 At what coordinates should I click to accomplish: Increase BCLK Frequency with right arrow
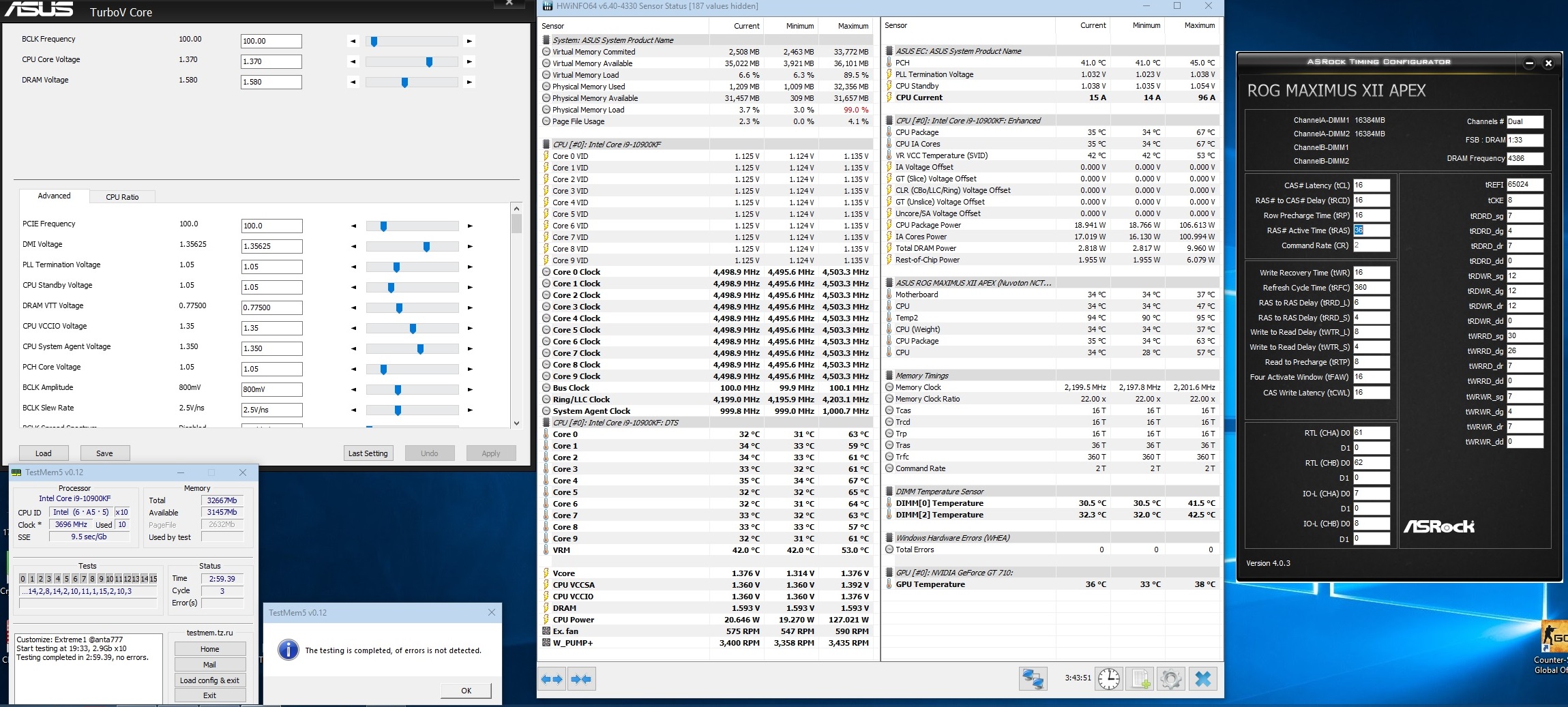click(x=469, y=42)
